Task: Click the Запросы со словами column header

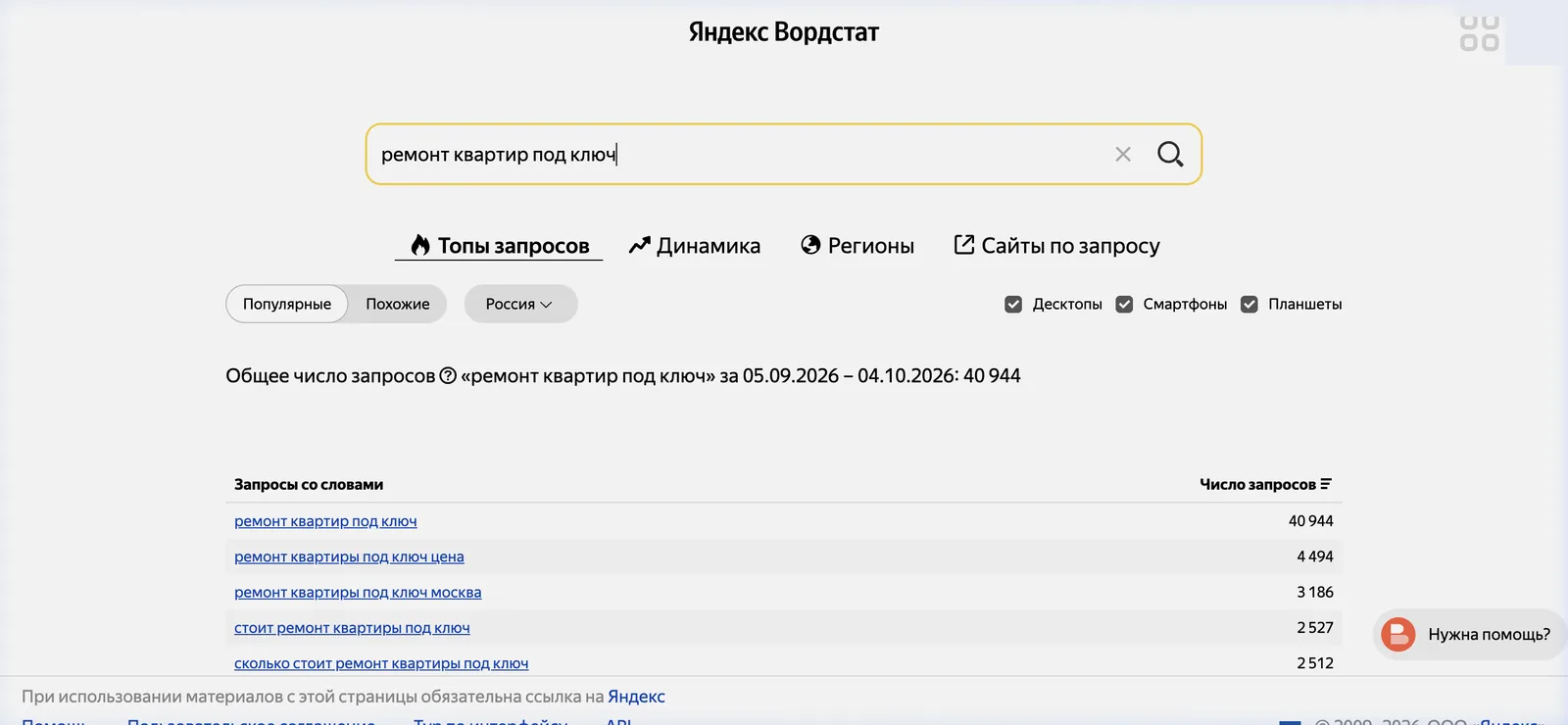Action: (309, 484)
